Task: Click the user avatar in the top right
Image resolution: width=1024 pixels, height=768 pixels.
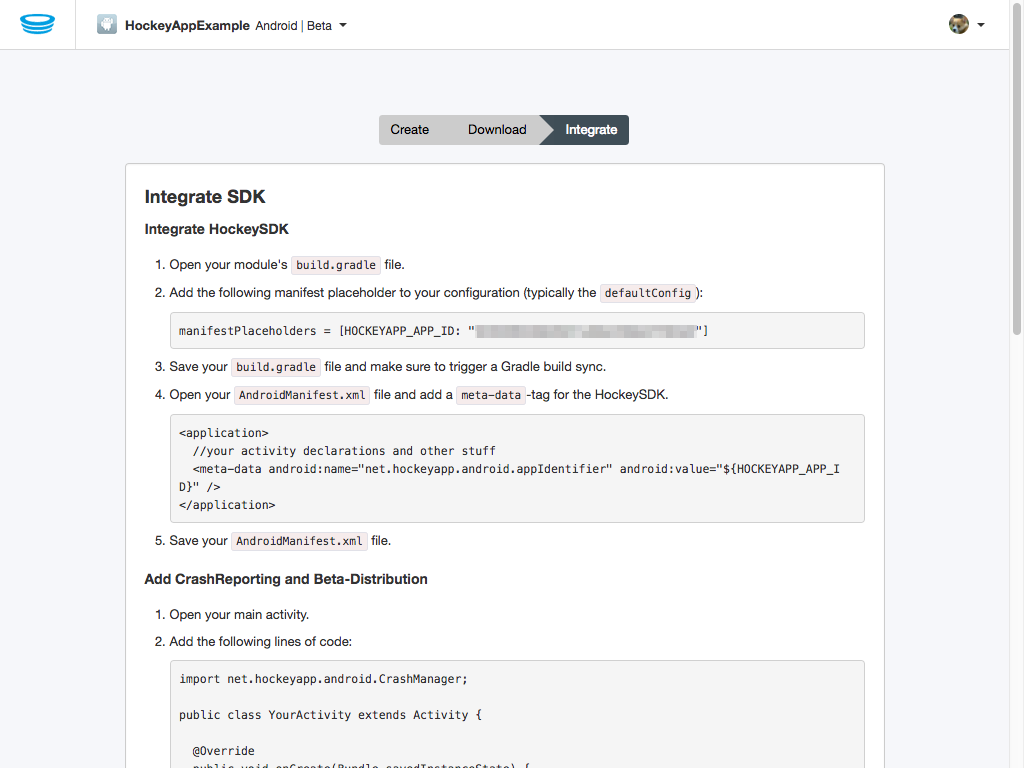Action: click(x=958, y=24)
